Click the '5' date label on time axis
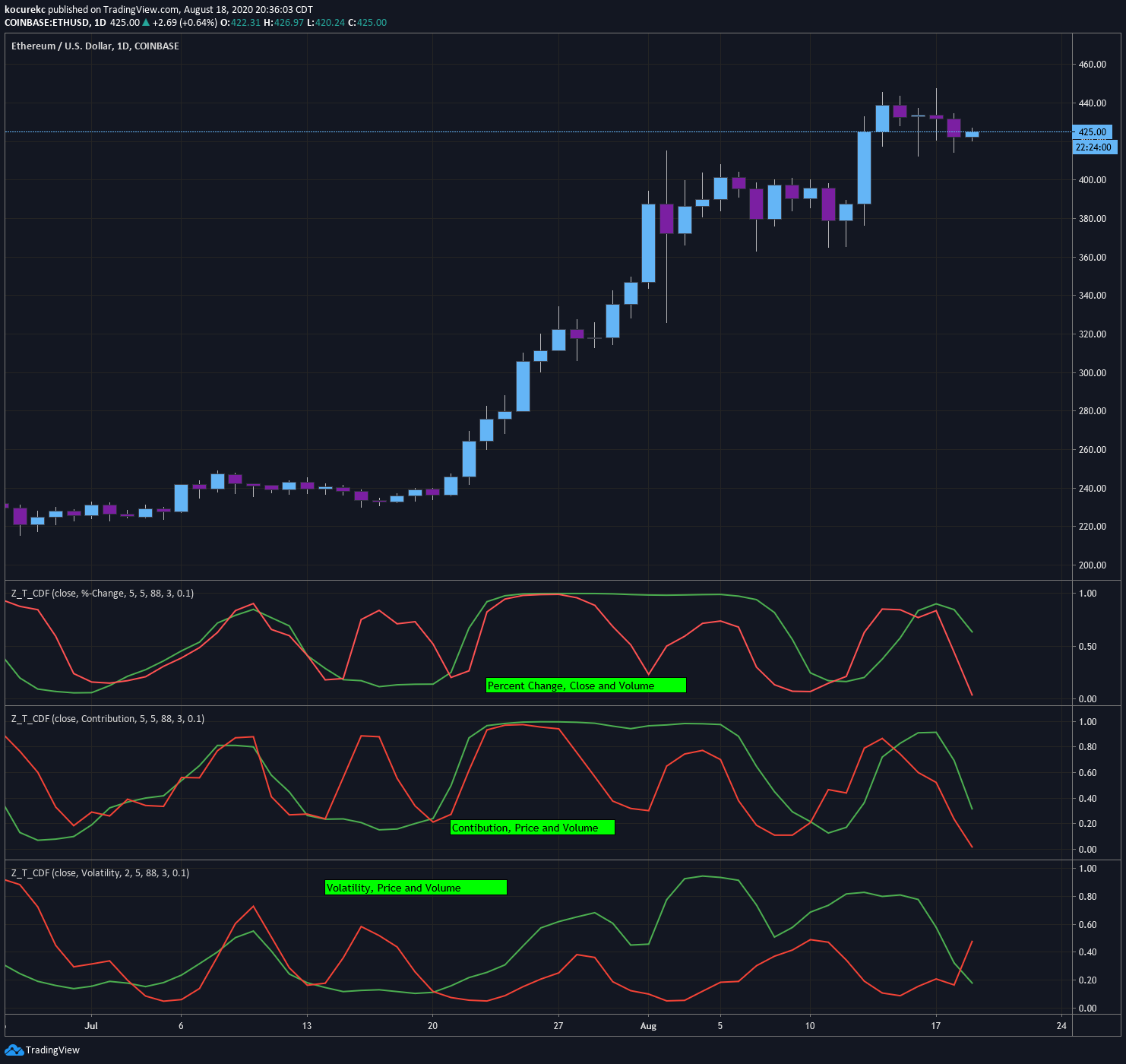The height and width of the screenshot is (1064, 1126). [x=720, y=1026]
